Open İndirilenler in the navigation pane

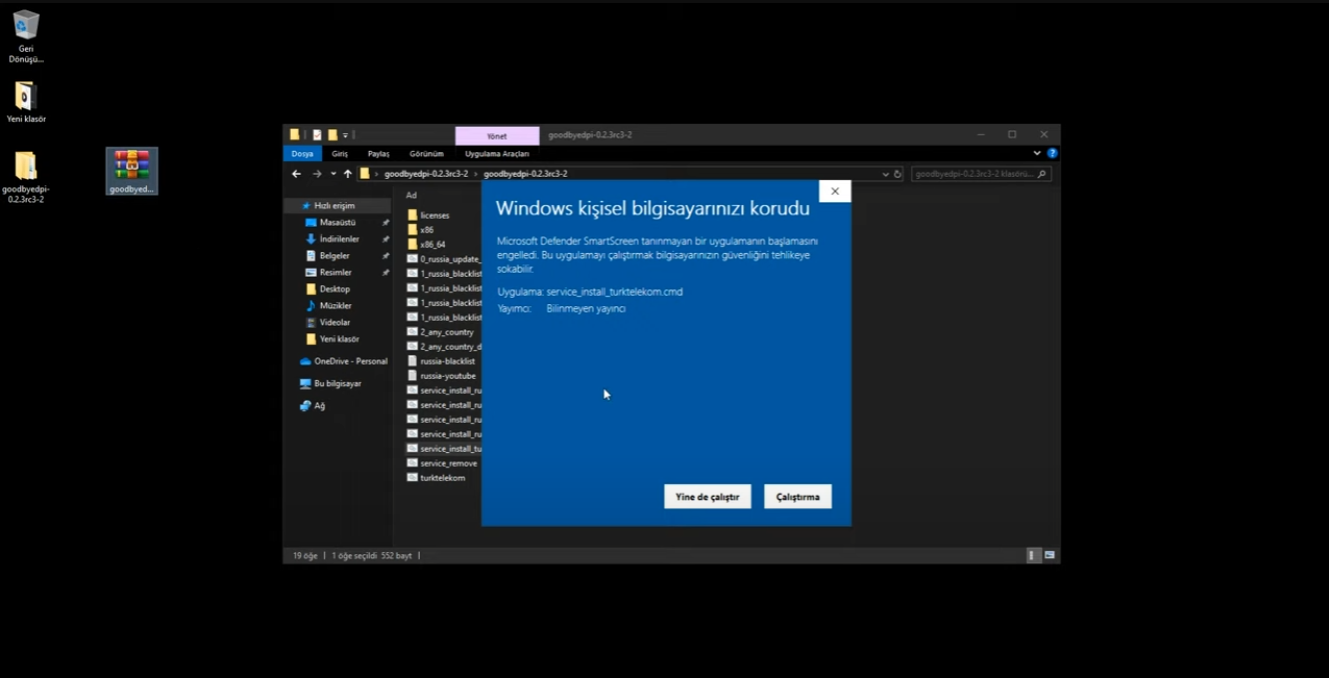339,240
